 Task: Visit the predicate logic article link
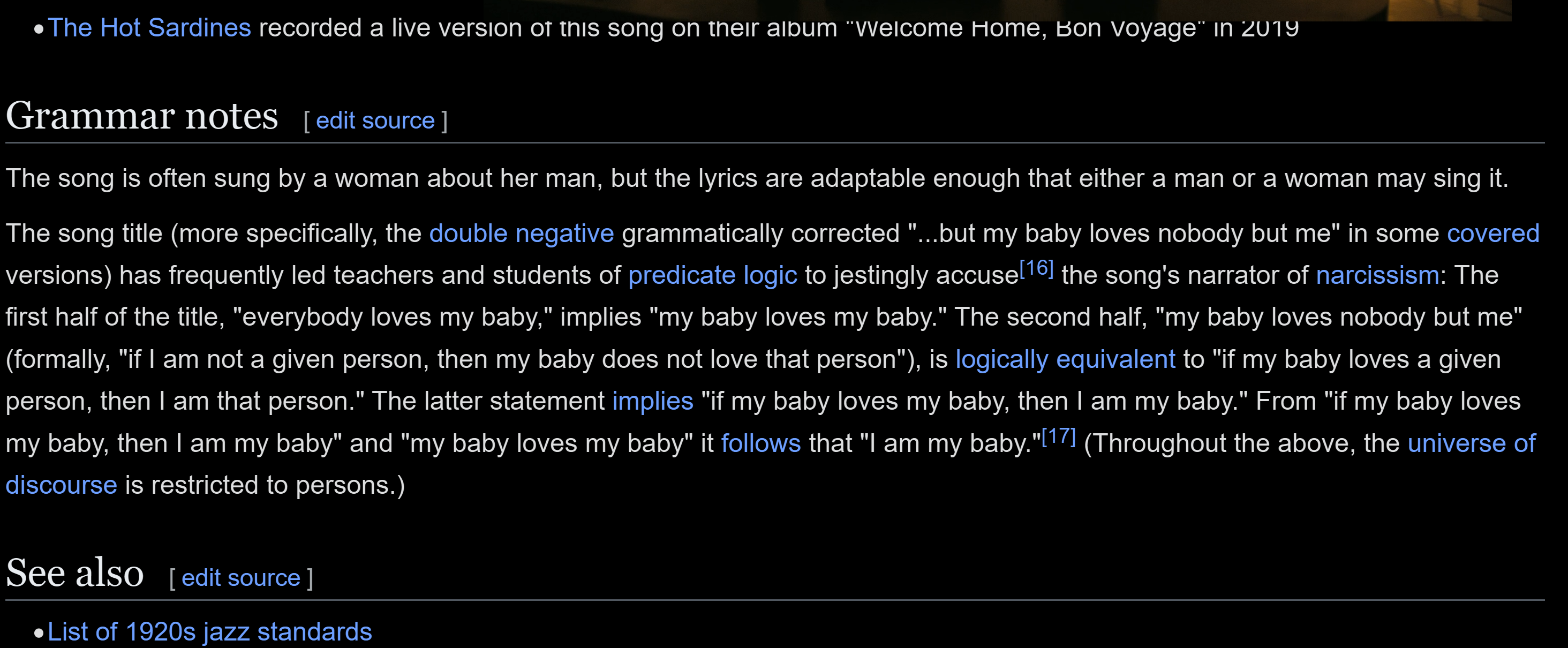[712, 276]
